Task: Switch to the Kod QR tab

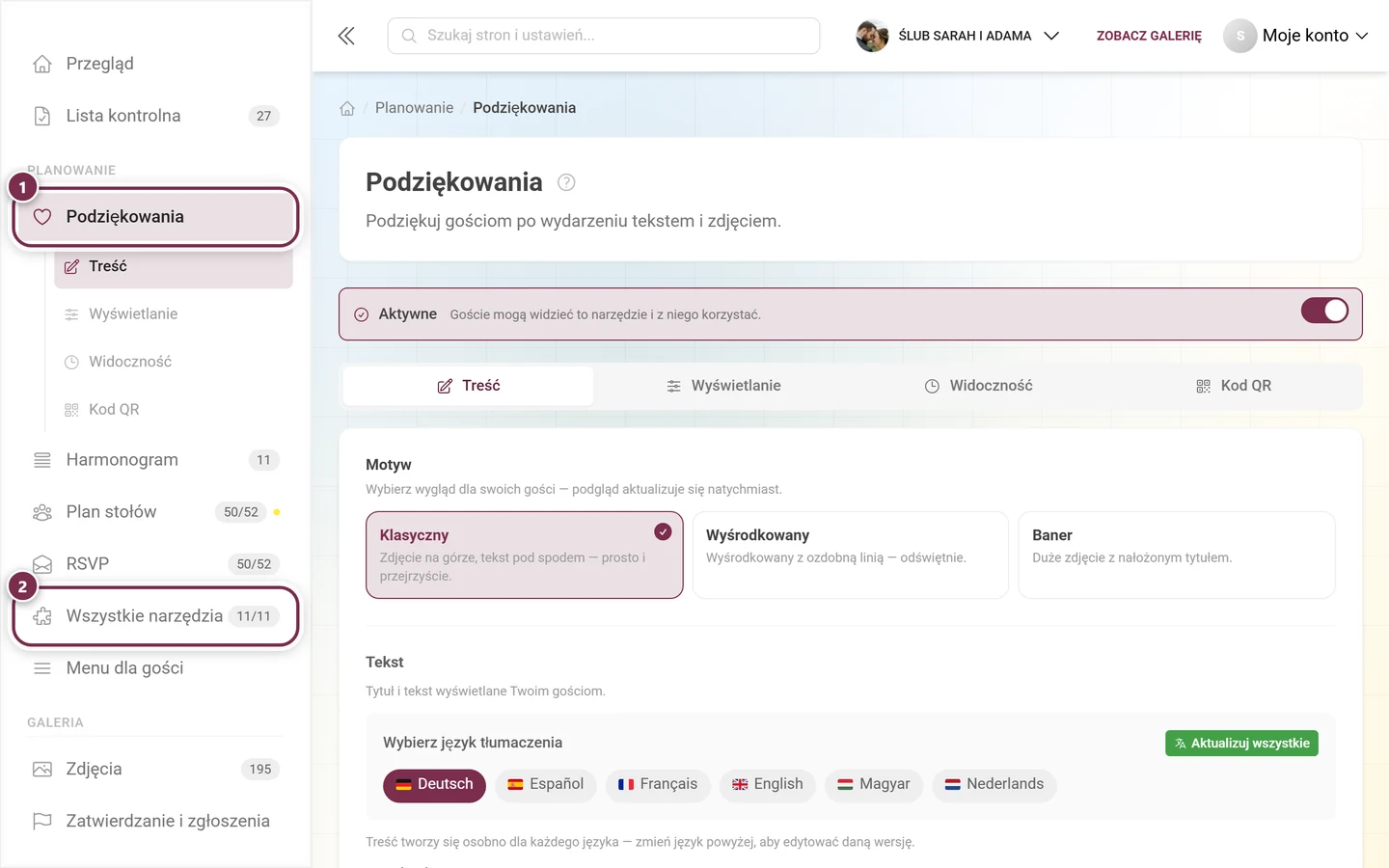Action: tap(1233, 386)
